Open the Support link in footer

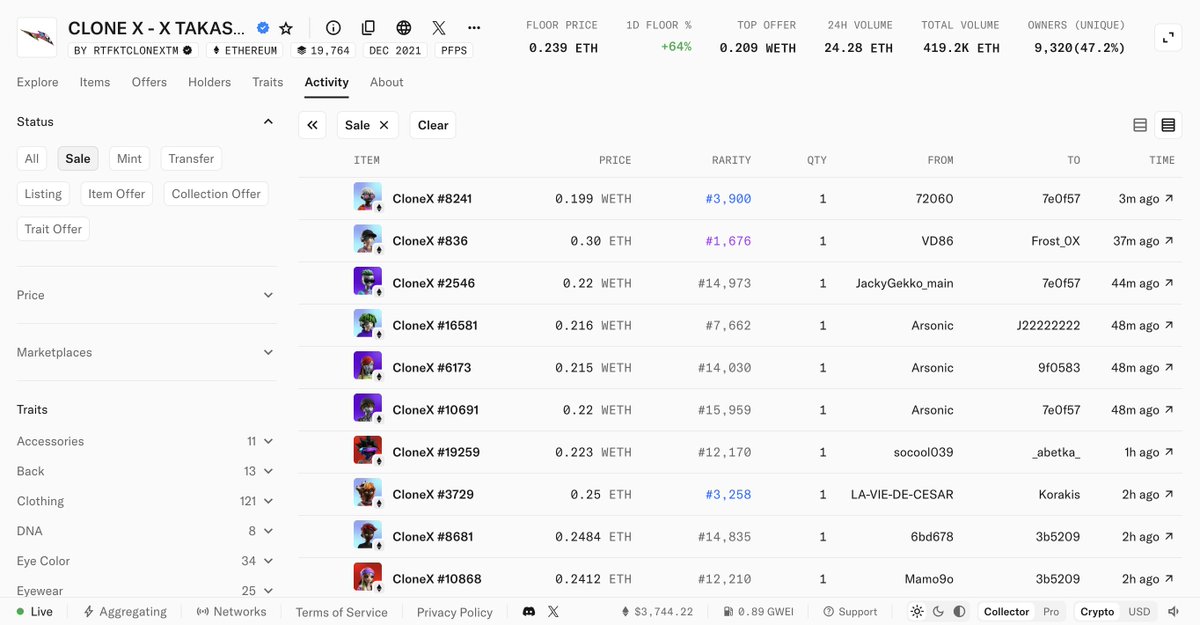point(850,611)
